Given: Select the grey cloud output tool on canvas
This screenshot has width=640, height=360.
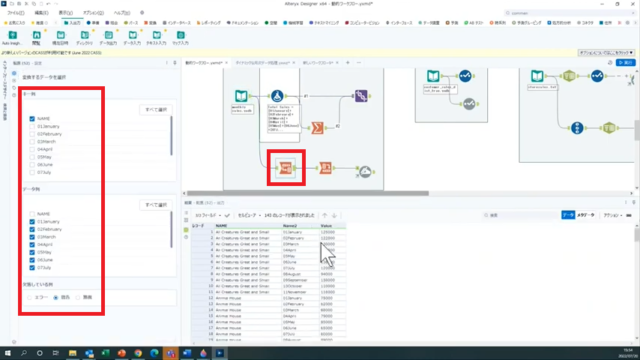Looking at the screenshot, I should click(x=365, y=172).
